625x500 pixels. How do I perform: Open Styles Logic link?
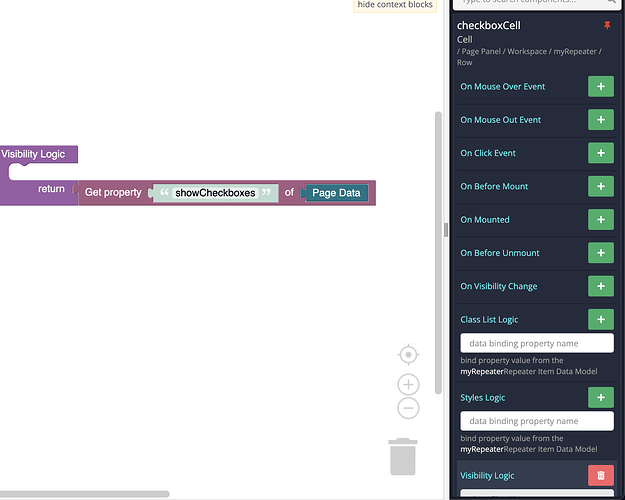(x=482, y=398)
